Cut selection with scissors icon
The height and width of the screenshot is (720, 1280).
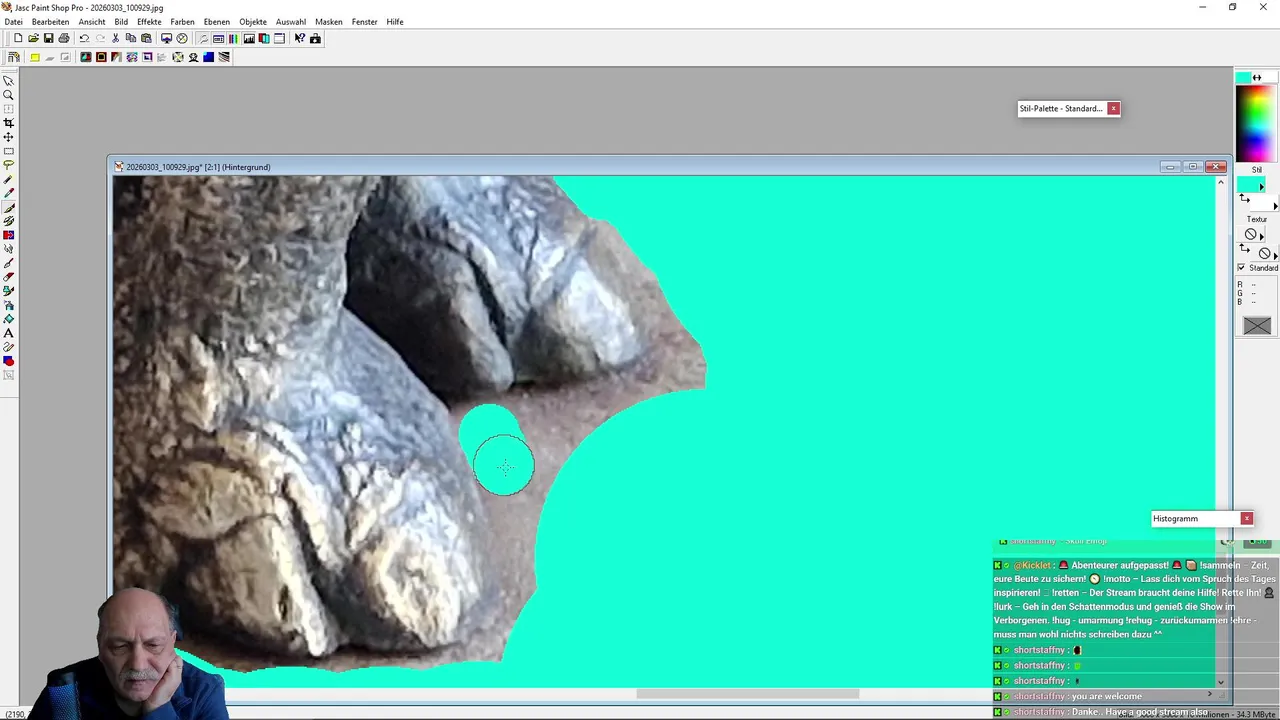(115, 38)
